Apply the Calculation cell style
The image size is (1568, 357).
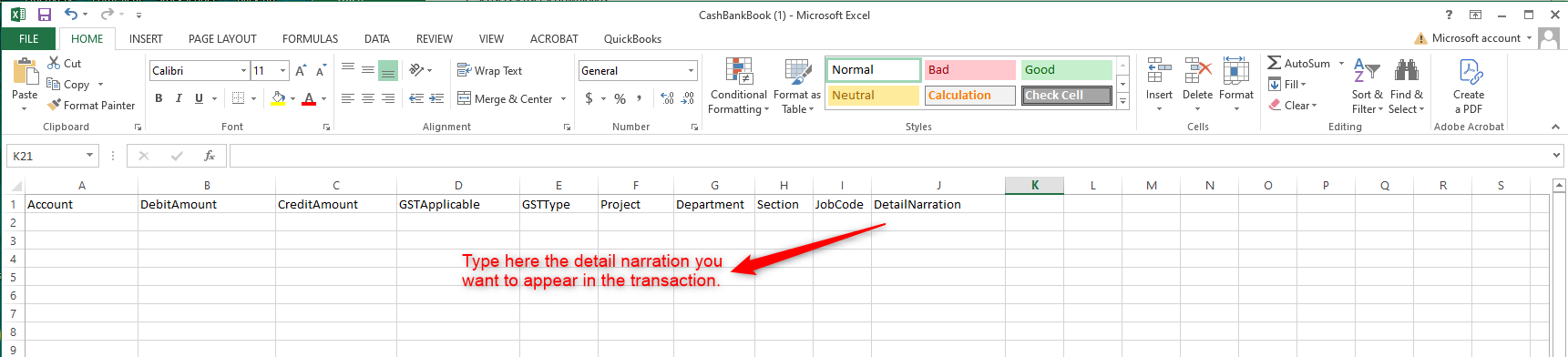[969, 95]
